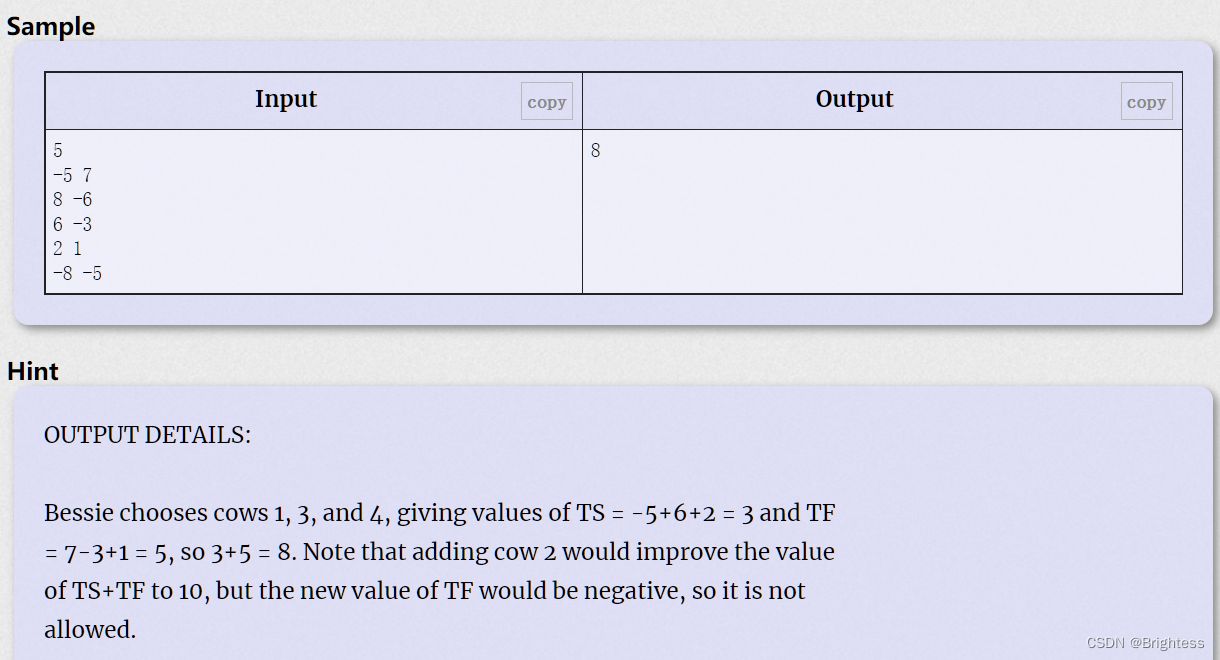
Task: Click the "CSDN @Brightess" watermark
Action: point(1145,643)
